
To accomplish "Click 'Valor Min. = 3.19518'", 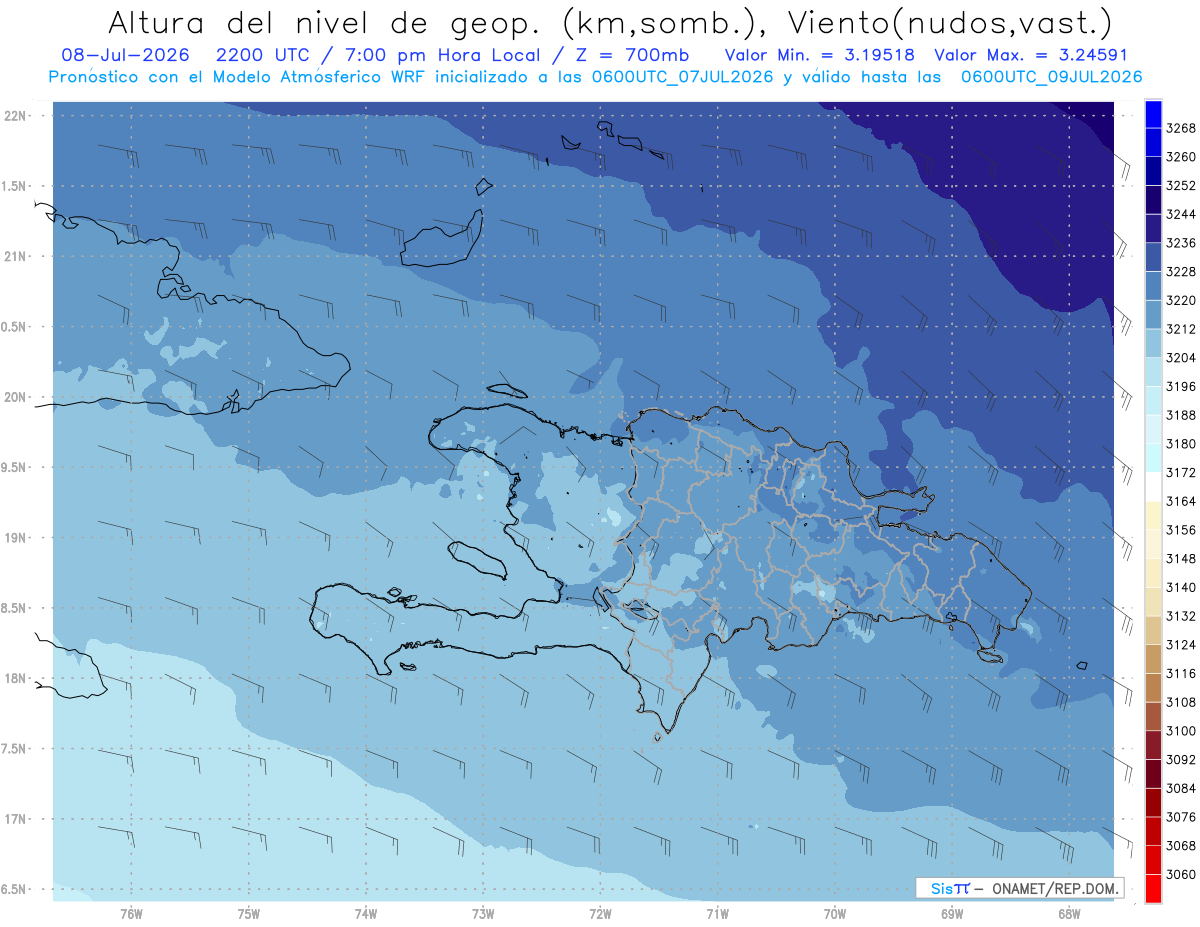I will pos(820,55).
